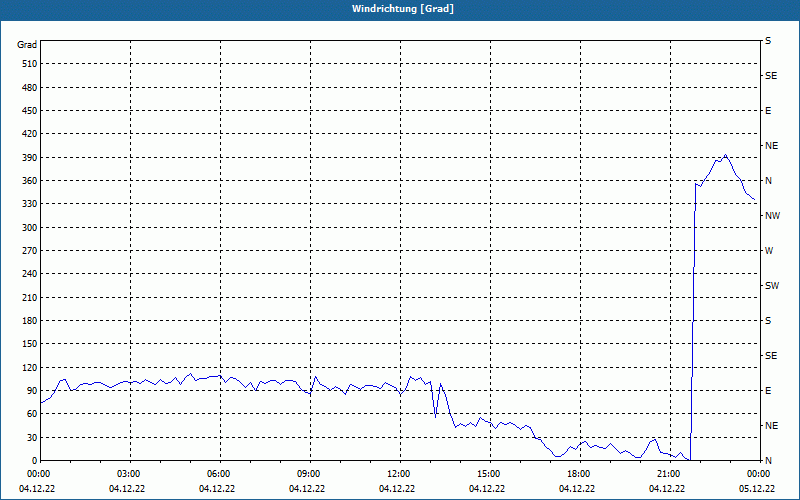The width and height of the screenshot is (800, 500).
Task: Click the 04.12.22 date under 12:00
Action: point(397,489)
